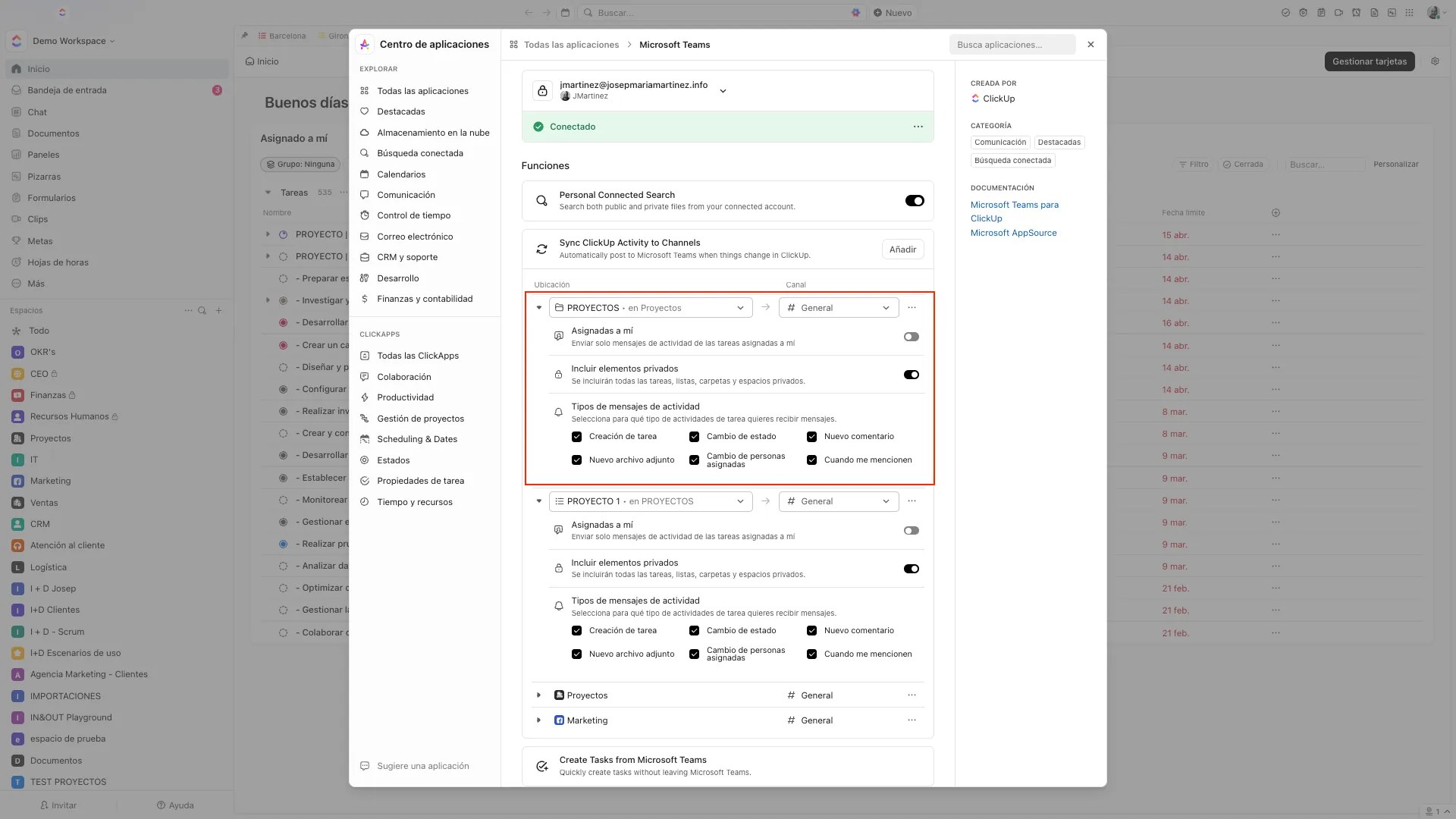Open Comunicación category in sidebar

coord(406,195)
